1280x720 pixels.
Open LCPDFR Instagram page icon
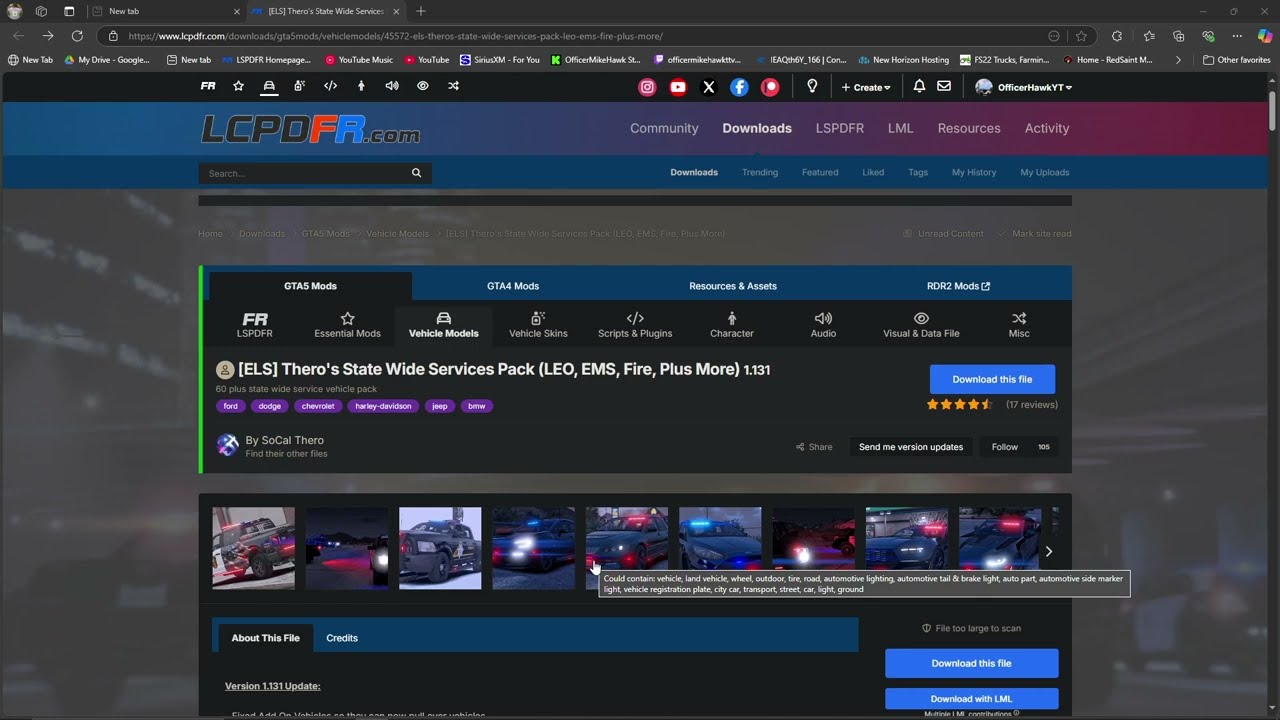coord(647,87)
